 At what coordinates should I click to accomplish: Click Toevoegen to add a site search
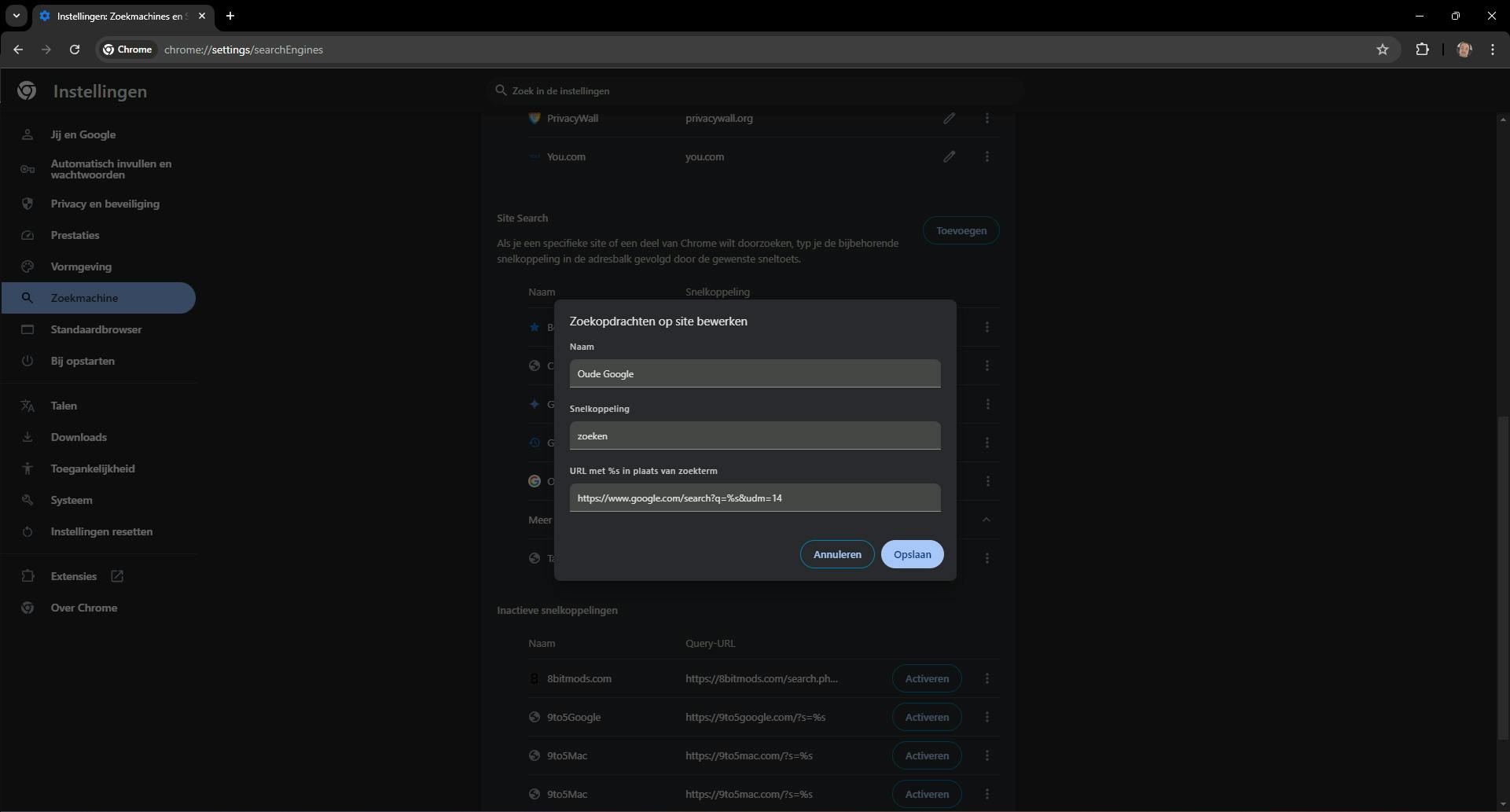pos(961,230)
